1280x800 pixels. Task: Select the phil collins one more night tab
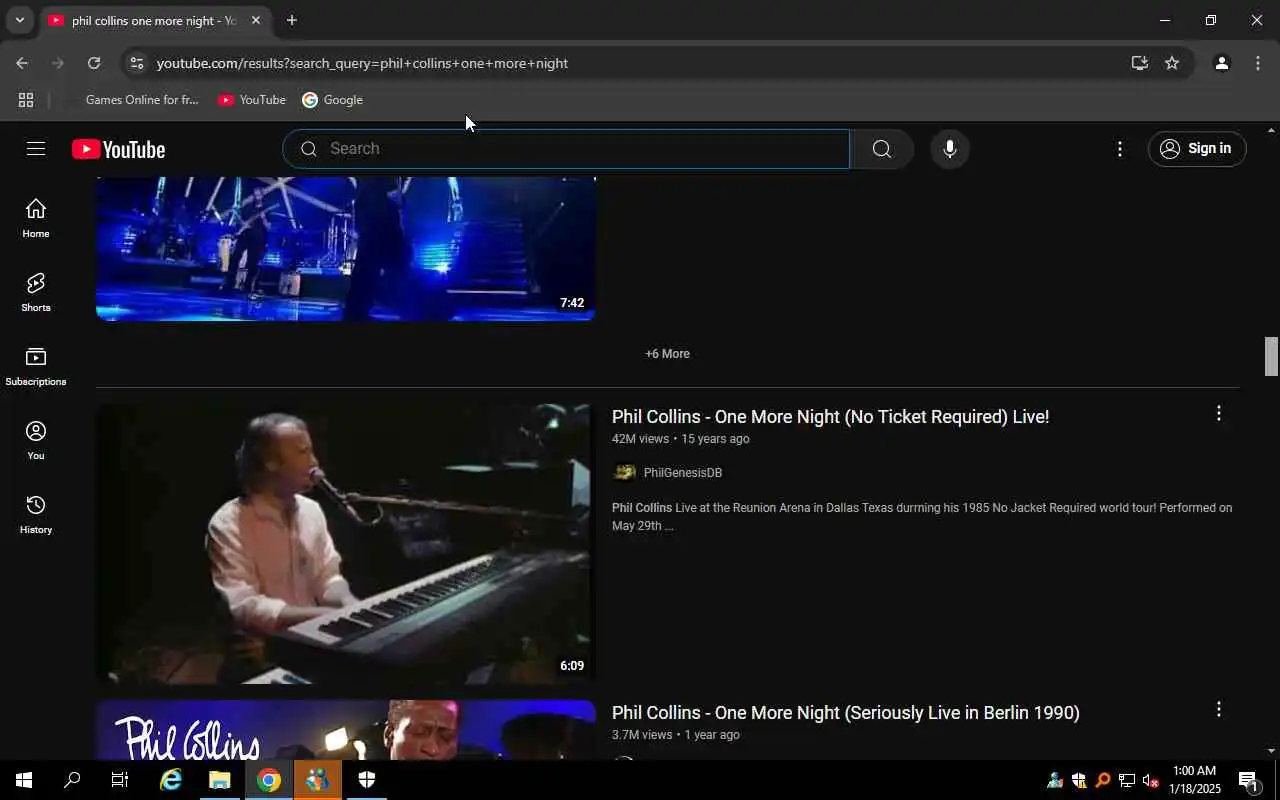154,20
